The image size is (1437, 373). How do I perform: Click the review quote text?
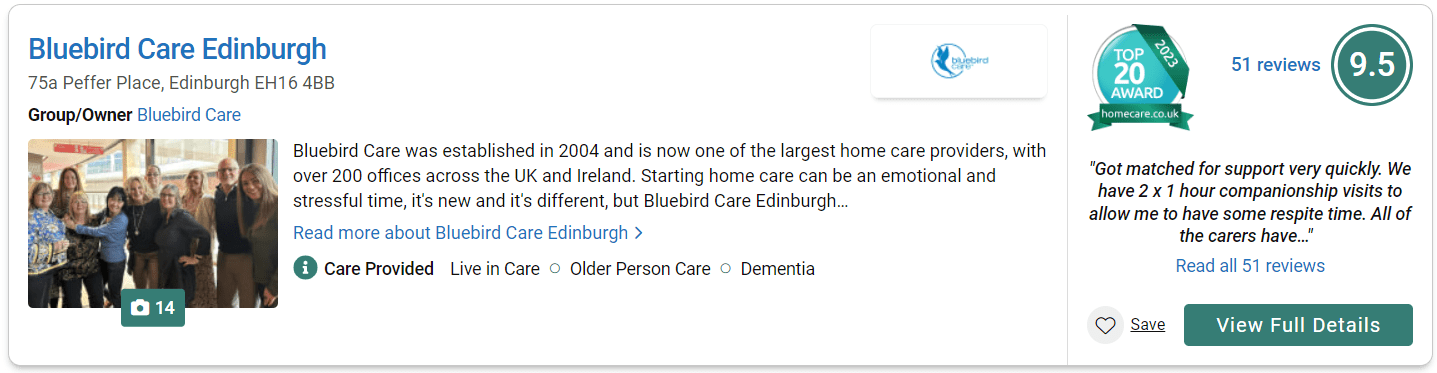click(x=1250, y=202)
